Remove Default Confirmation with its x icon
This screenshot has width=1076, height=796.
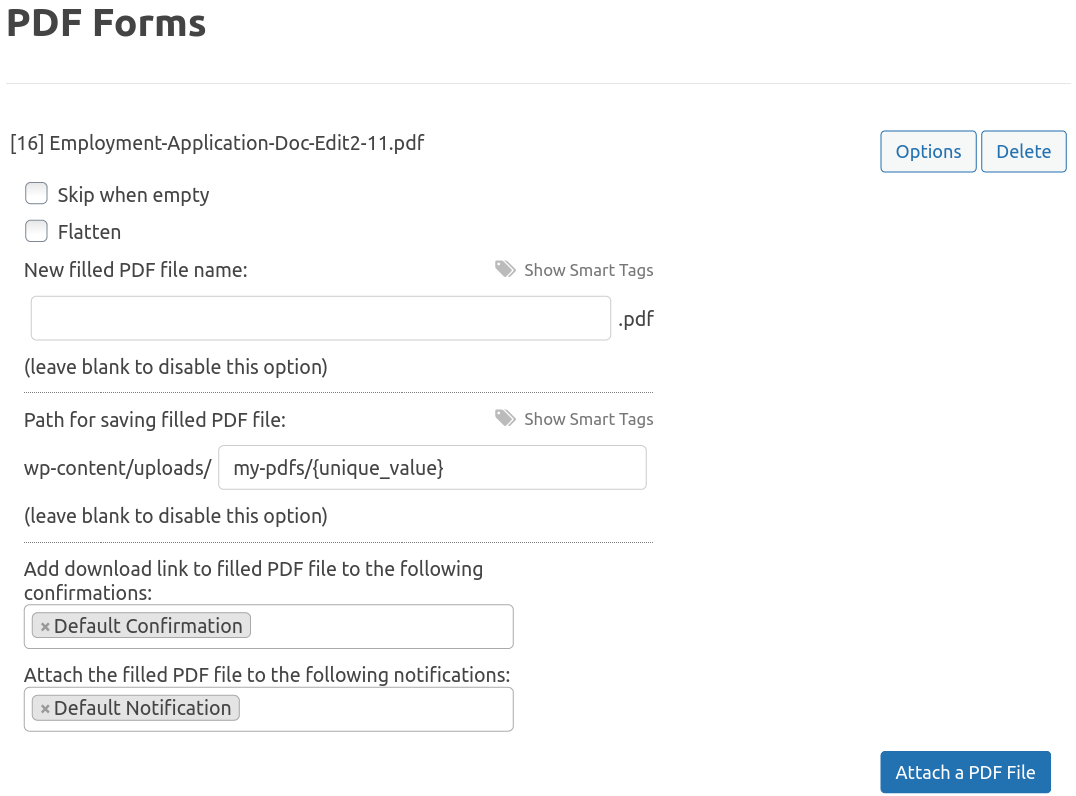45,627
